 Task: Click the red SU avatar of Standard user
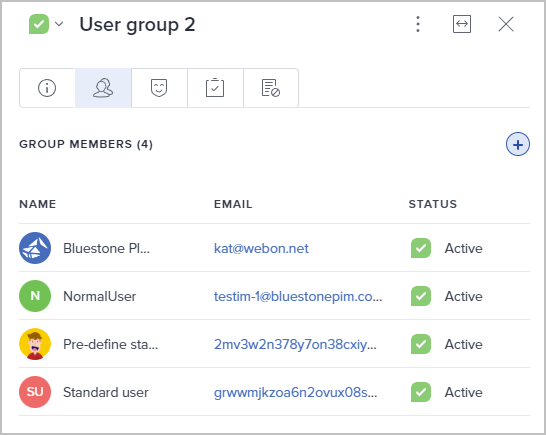[x=35, y=392]
